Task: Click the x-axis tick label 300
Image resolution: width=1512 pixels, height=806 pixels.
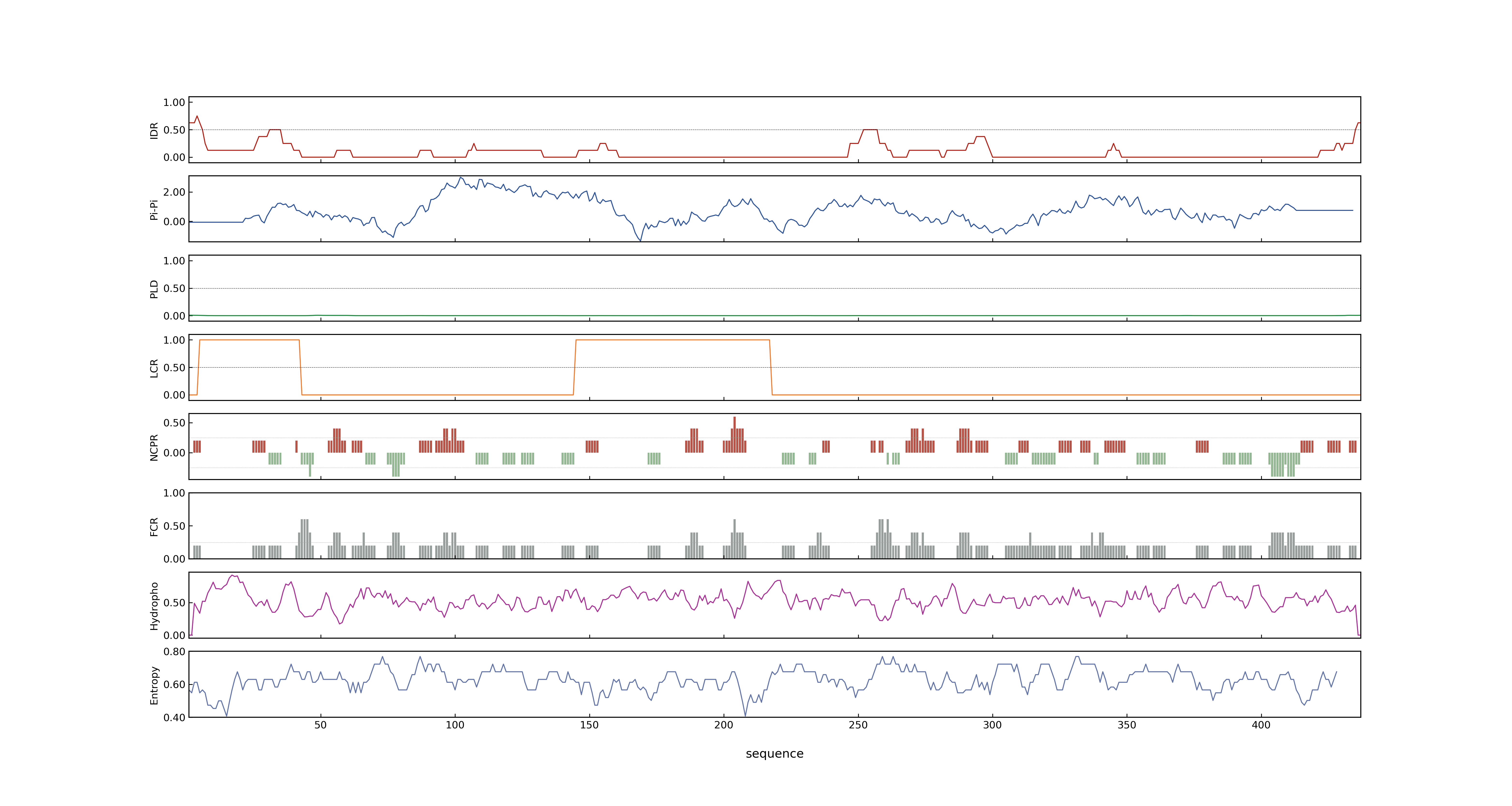Action: (x=993, y=725)
